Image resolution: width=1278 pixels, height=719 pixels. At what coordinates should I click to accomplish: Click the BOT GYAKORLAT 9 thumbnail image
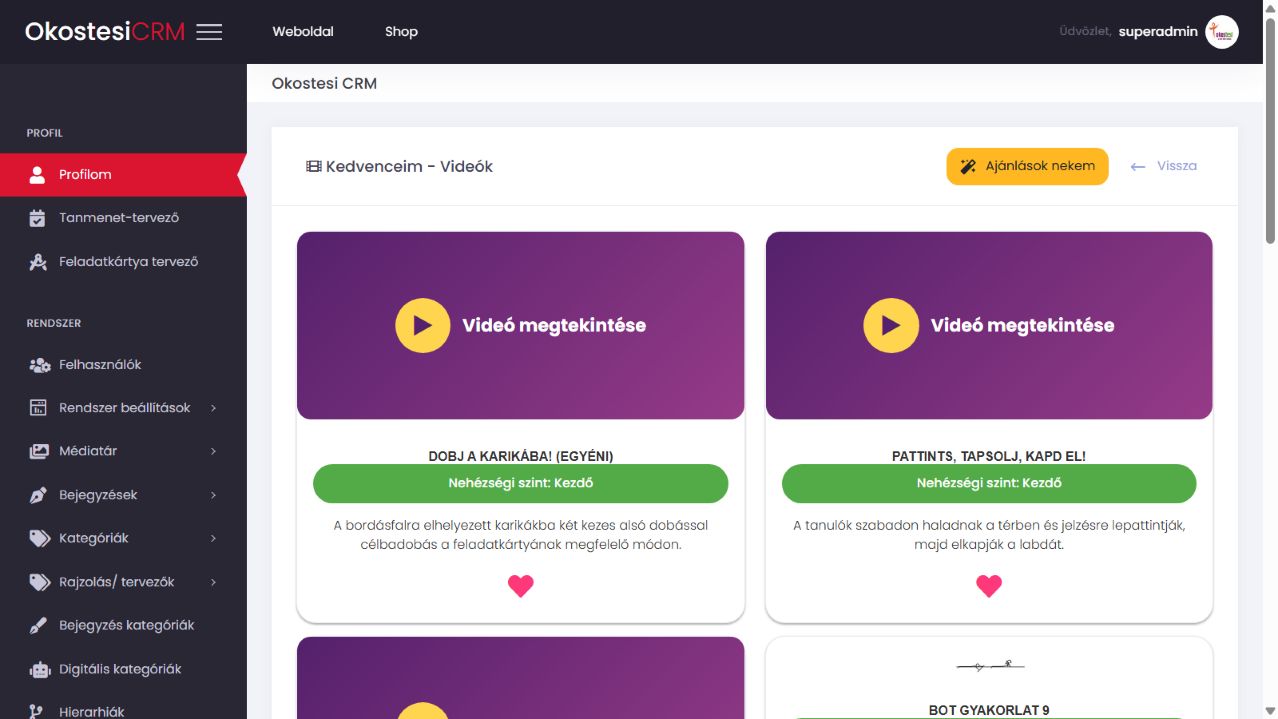[x=988, y=666]
